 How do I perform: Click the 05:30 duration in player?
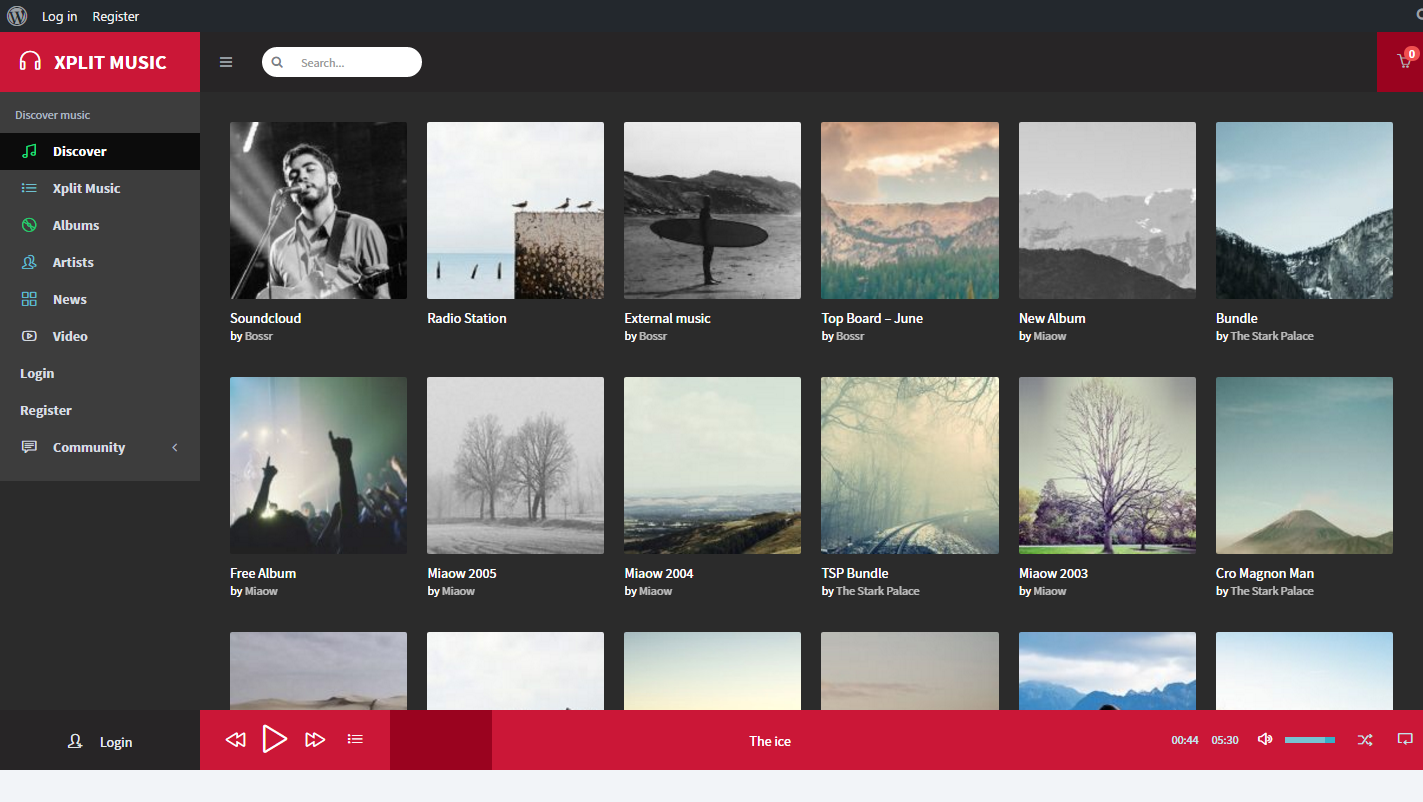(1225, 740)
